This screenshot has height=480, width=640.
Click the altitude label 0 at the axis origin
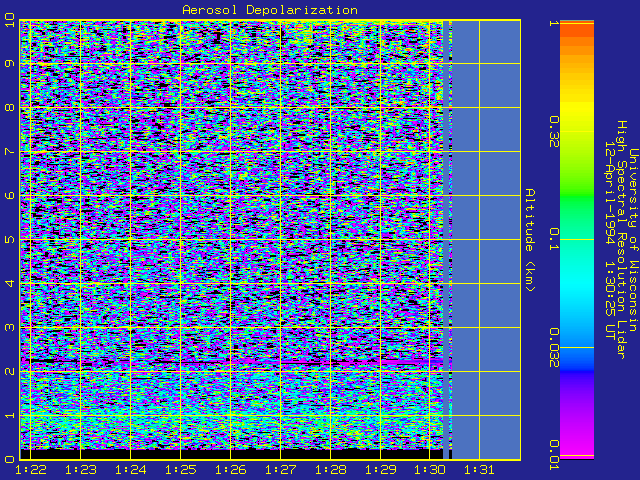[x=10, y=460]
